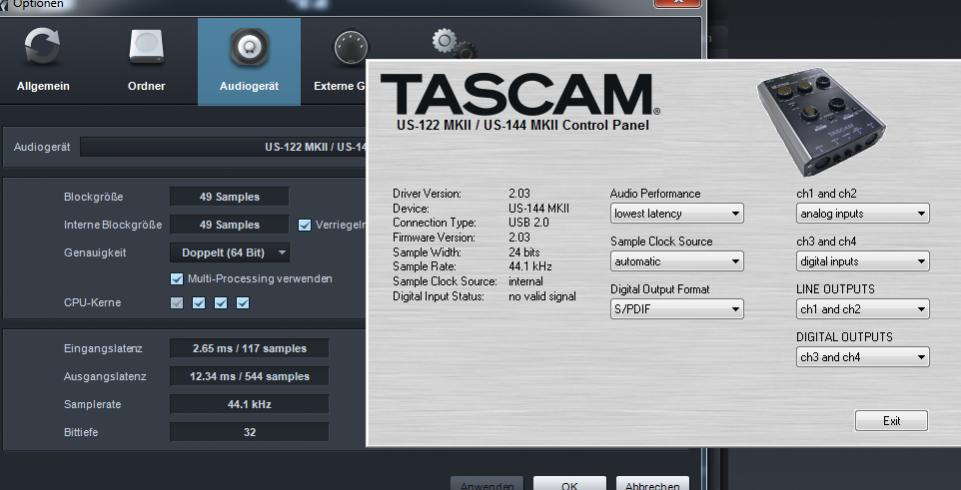Switch to the Allgemein tab label
Viewport: 961px width, 490px height.
pyautogui.click(x=43, y=86)
